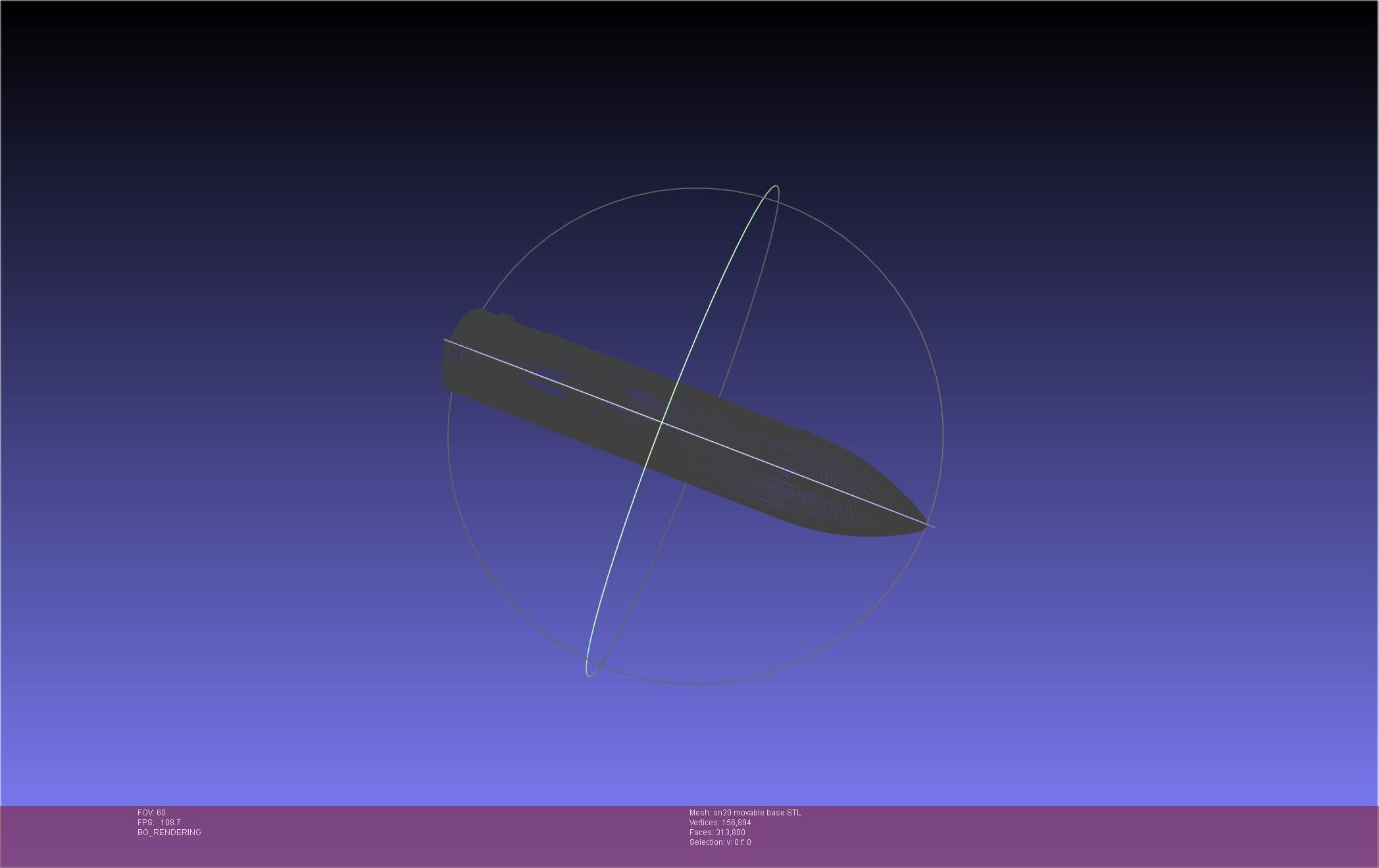Click the Vertices: 156,894 text

(x=720, y=823)
